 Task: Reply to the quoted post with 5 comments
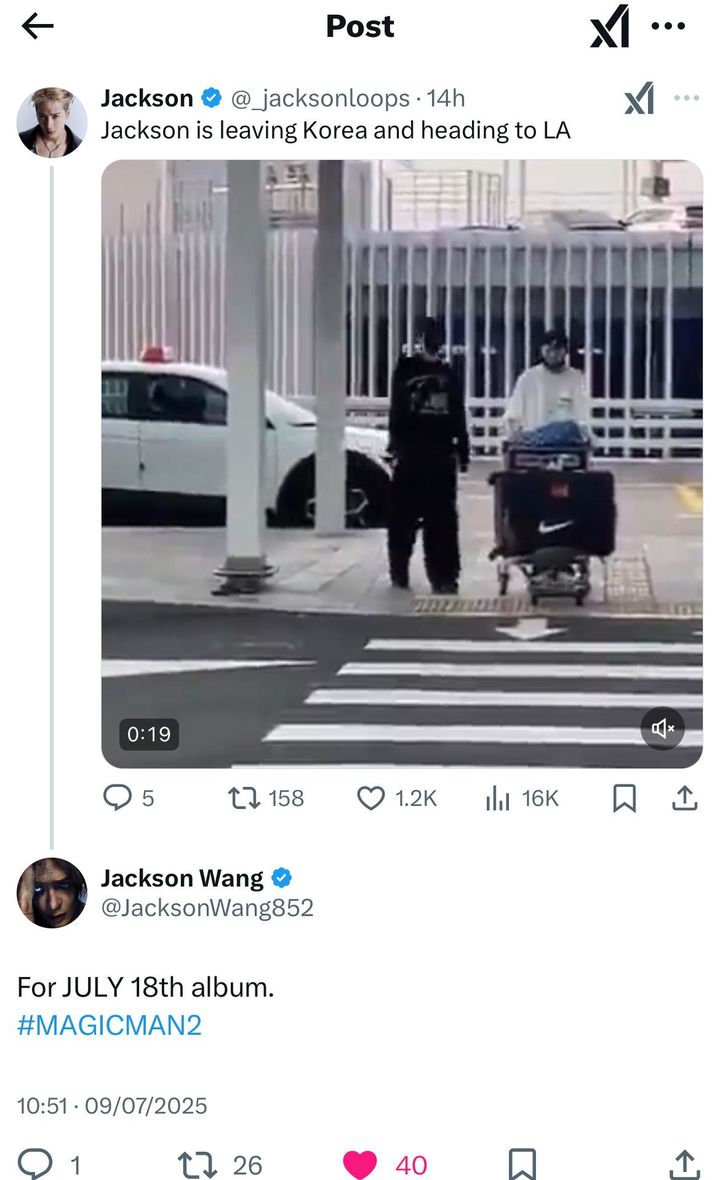click(x=129, y=798)
